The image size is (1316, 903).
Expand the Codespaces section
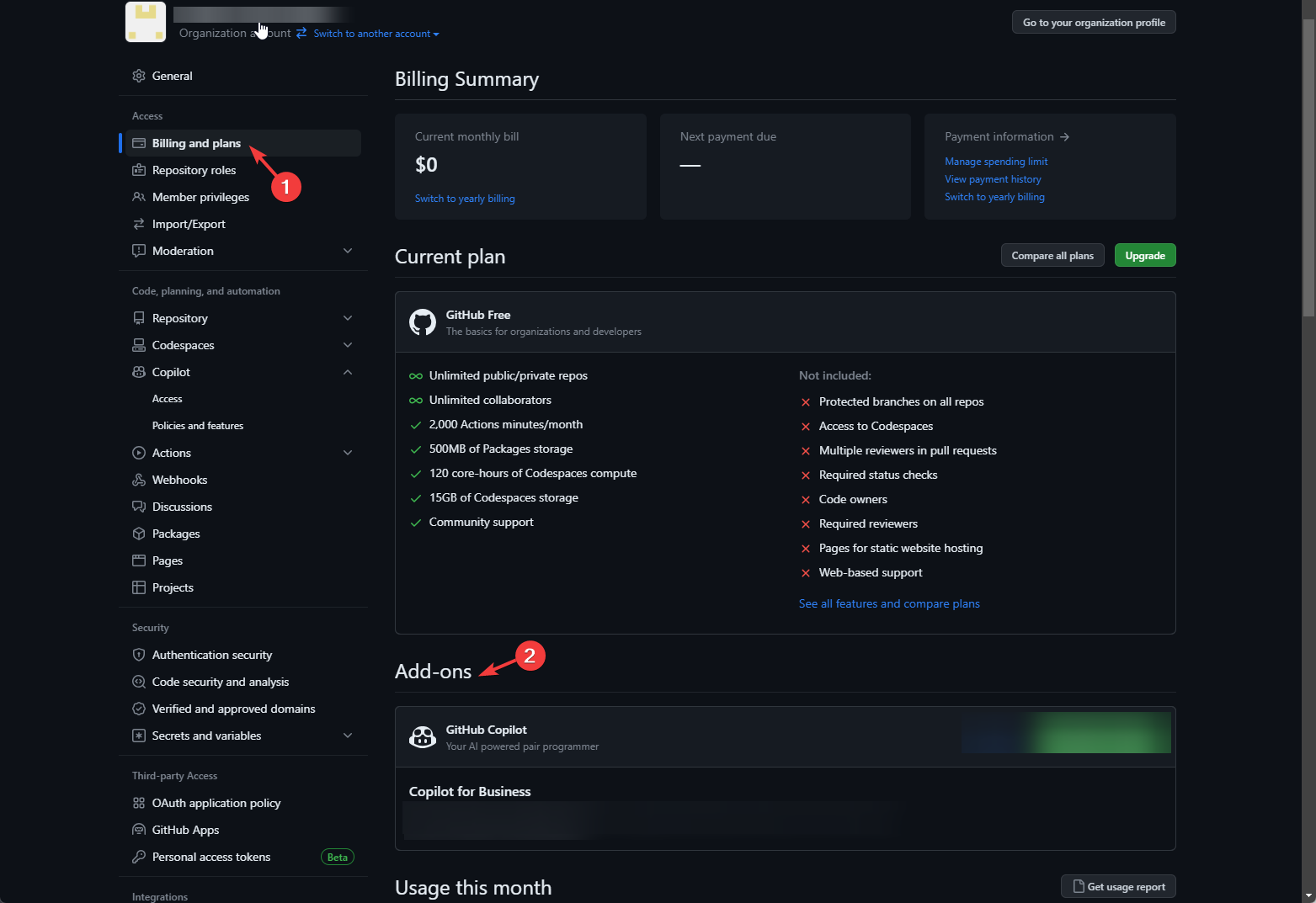point(348,345)
